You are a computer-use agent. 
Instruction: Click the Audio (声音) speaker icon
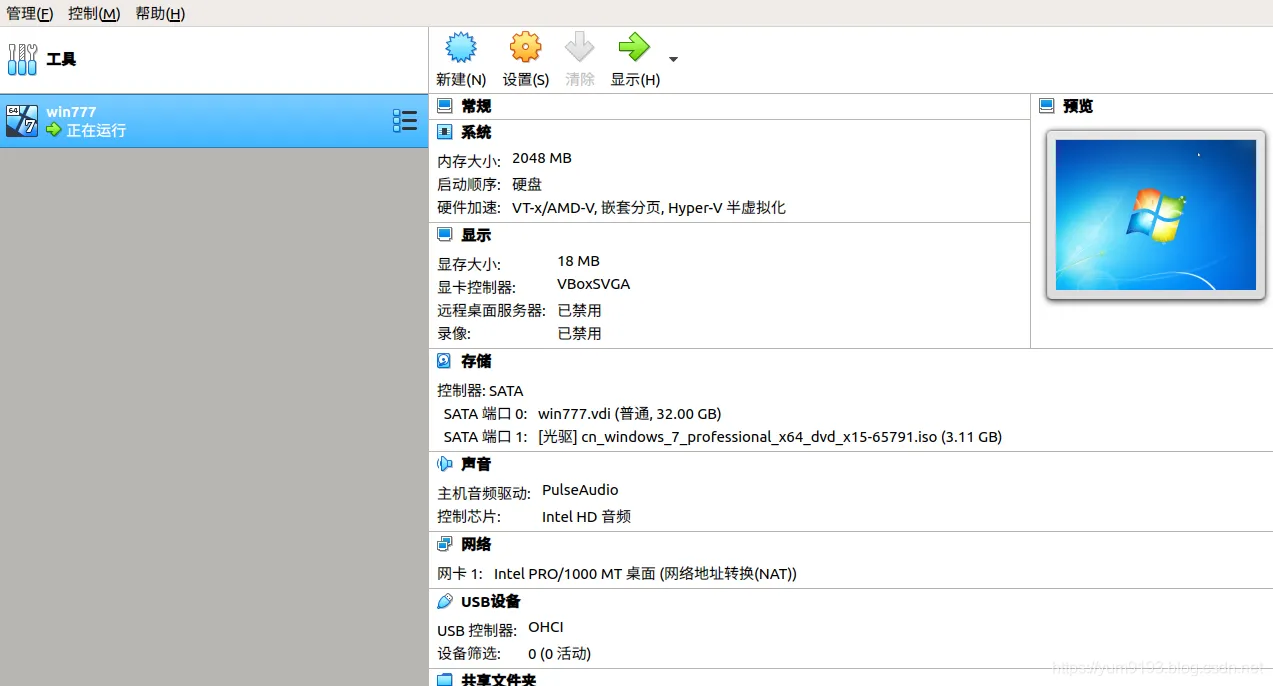(x=445, y=464)
